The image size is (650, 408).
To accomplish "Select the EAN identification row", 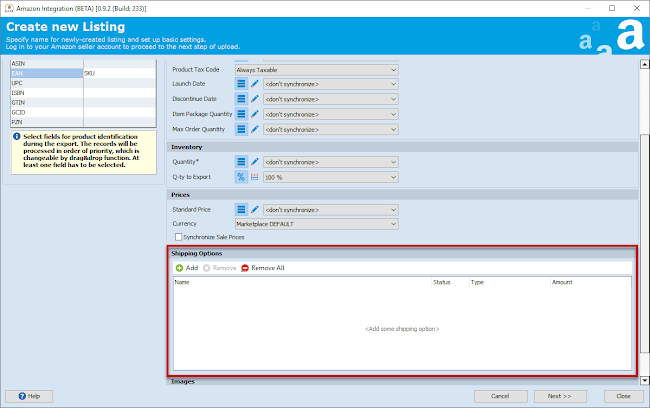I will [83, 73].
